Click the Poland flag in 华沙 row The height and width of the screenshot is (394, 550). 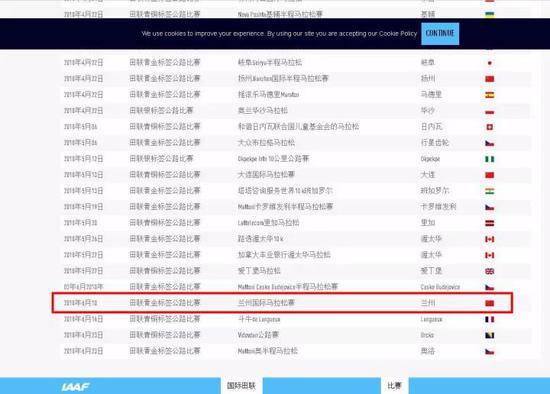pyautogui.click(x=489, y=111)
